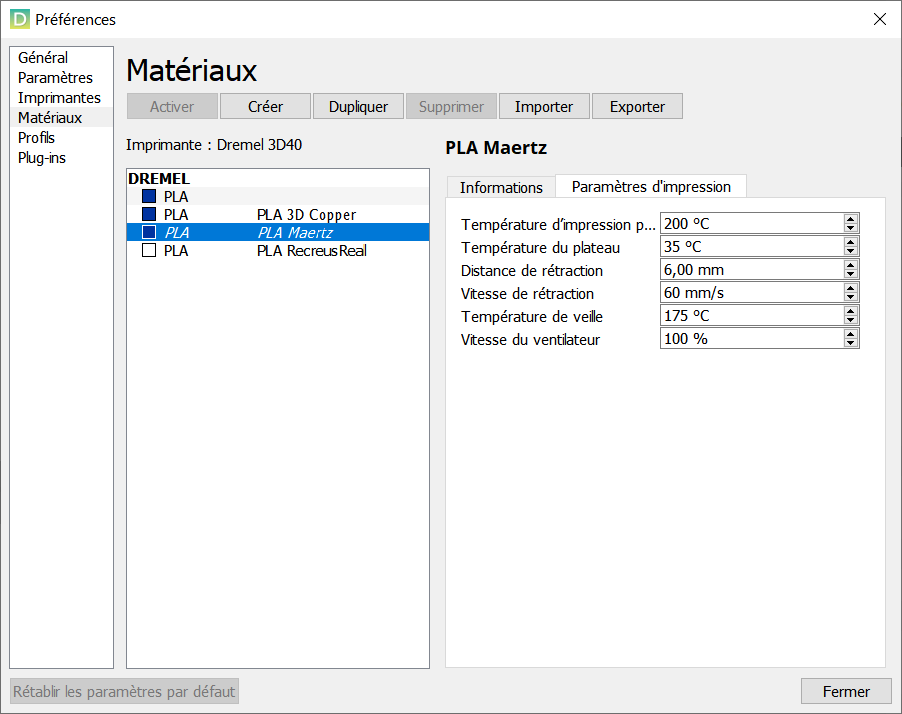The width and height of the screenshot is (902, 714).
Task: Increase print temperature with the up arrow
Action: point(851,219)
